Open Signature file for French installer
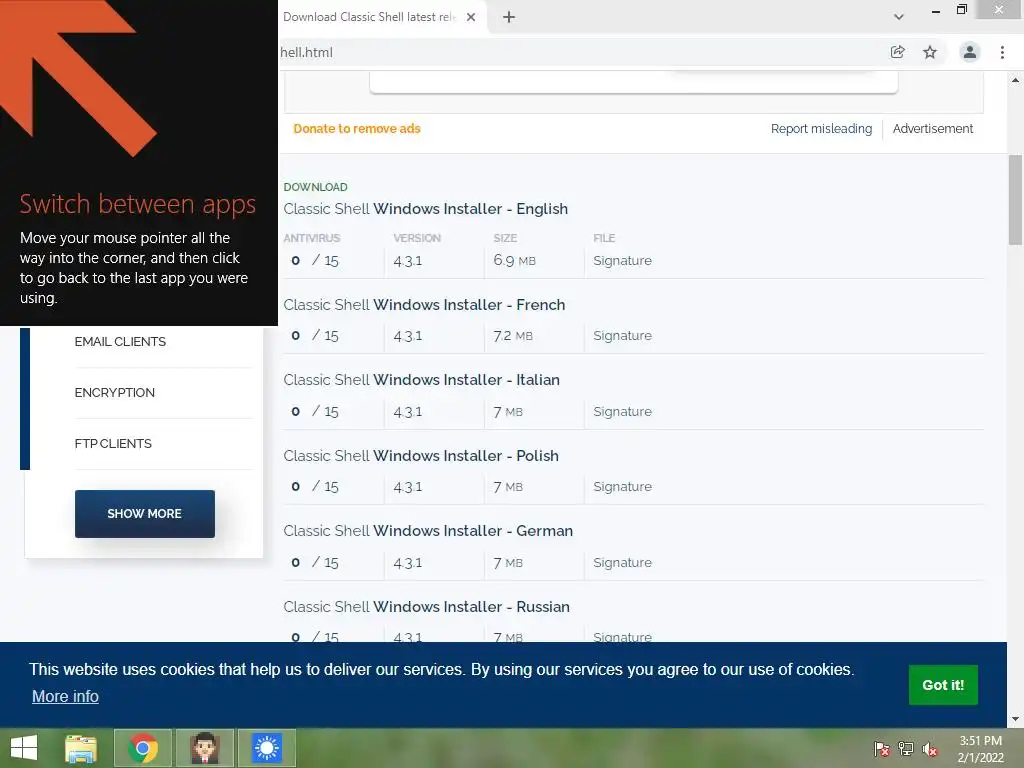 pos(622,336)
